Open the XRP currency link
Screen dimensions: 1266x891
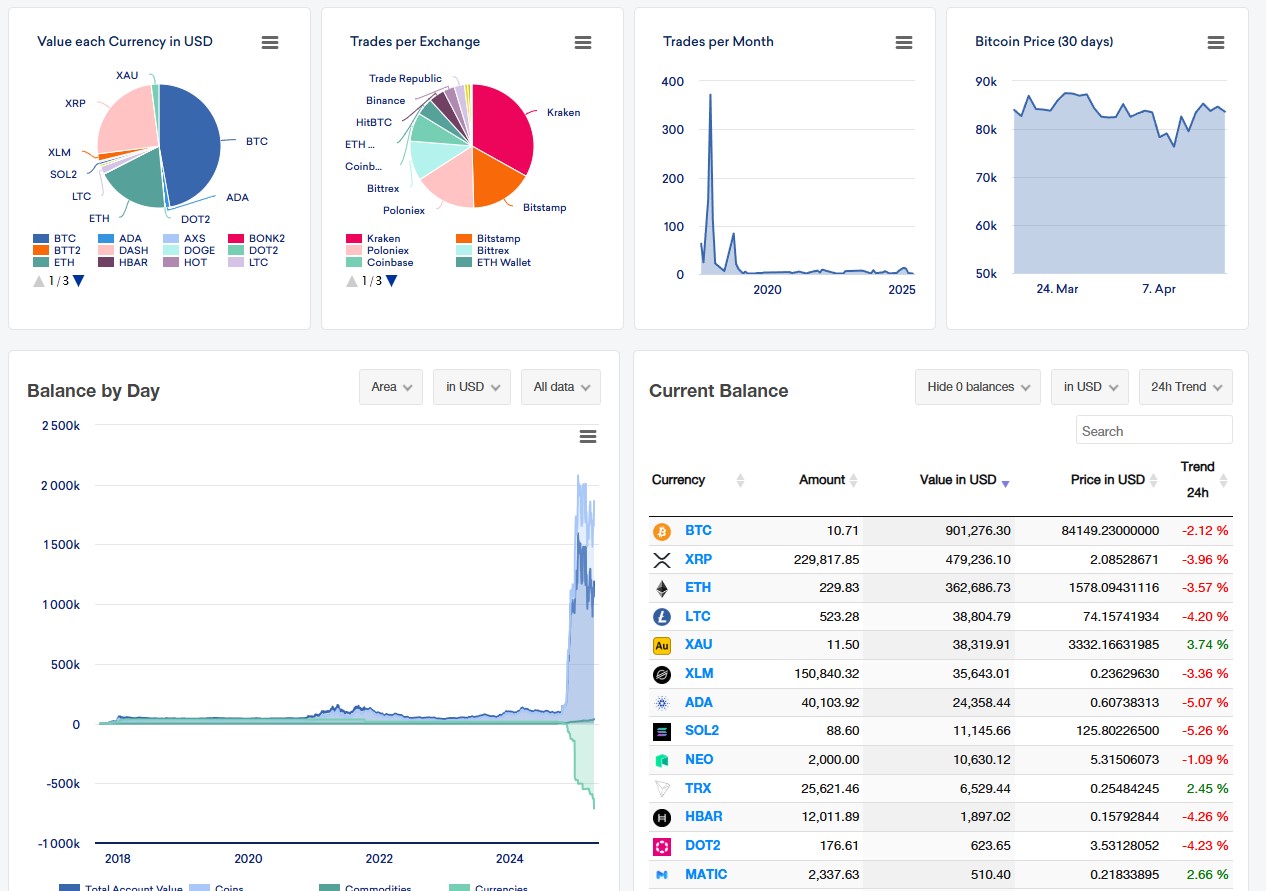698,559
